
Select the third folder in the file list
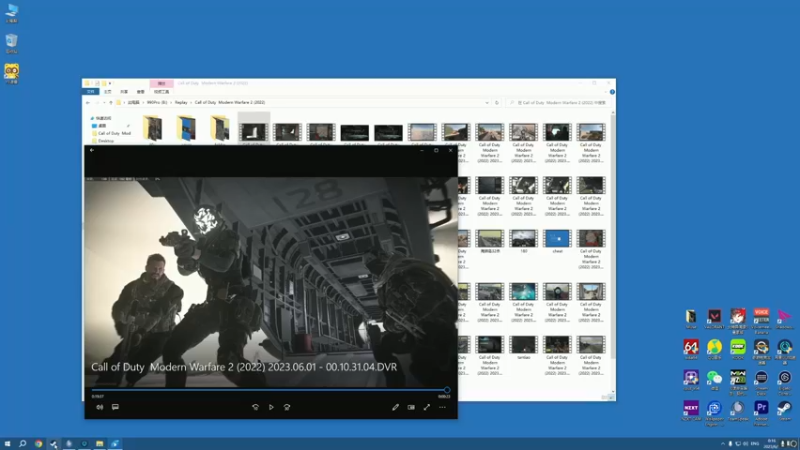click(219, 128)
